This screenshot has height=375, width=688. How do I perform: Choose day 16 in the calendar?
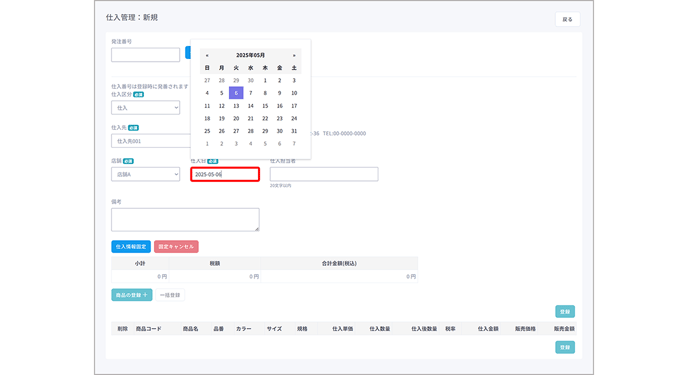280,106
